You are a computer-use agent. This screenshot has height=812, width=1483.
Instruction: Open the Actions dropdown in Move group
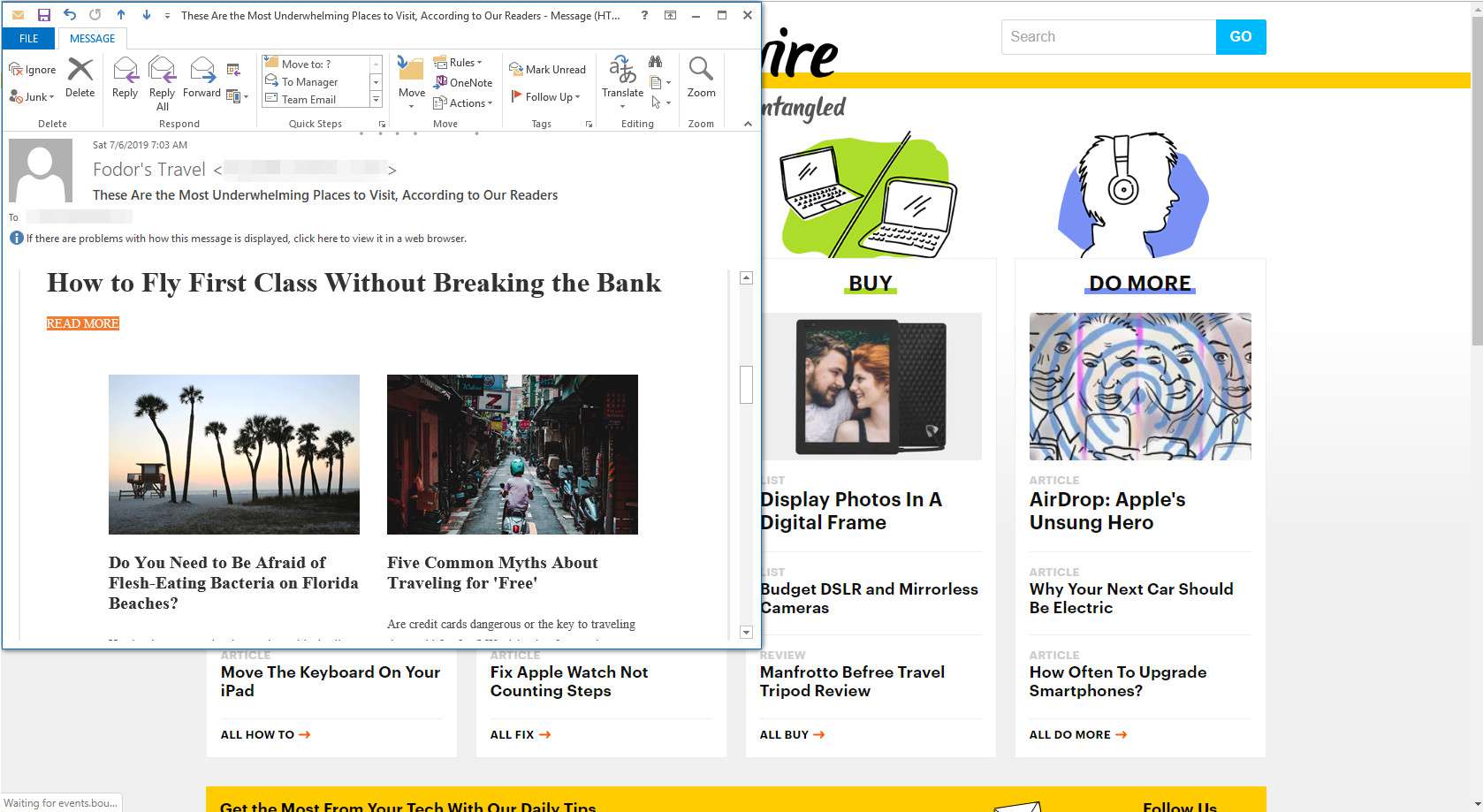[x=463, y=102]
